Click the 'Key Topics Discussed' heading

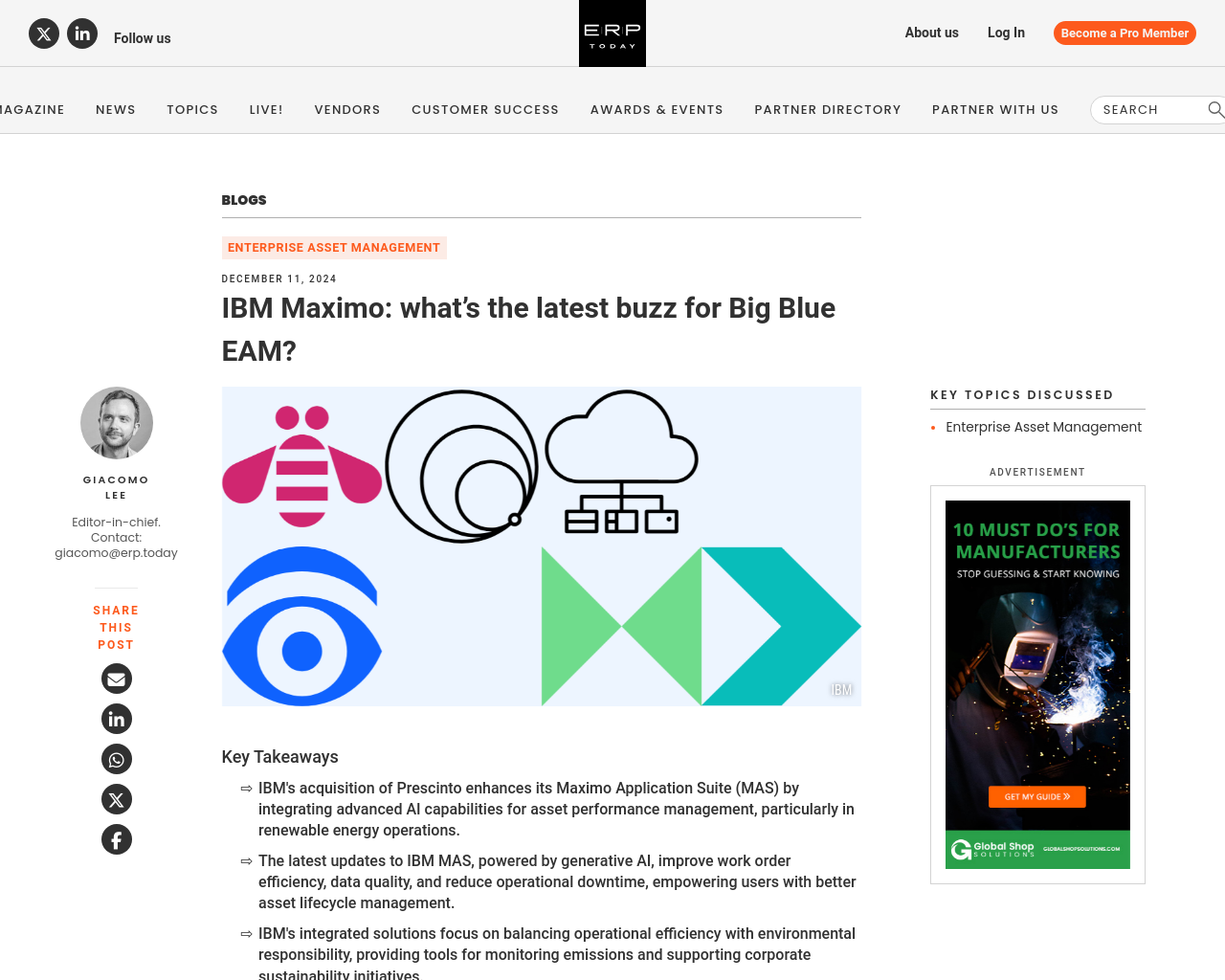point(1022,394)
